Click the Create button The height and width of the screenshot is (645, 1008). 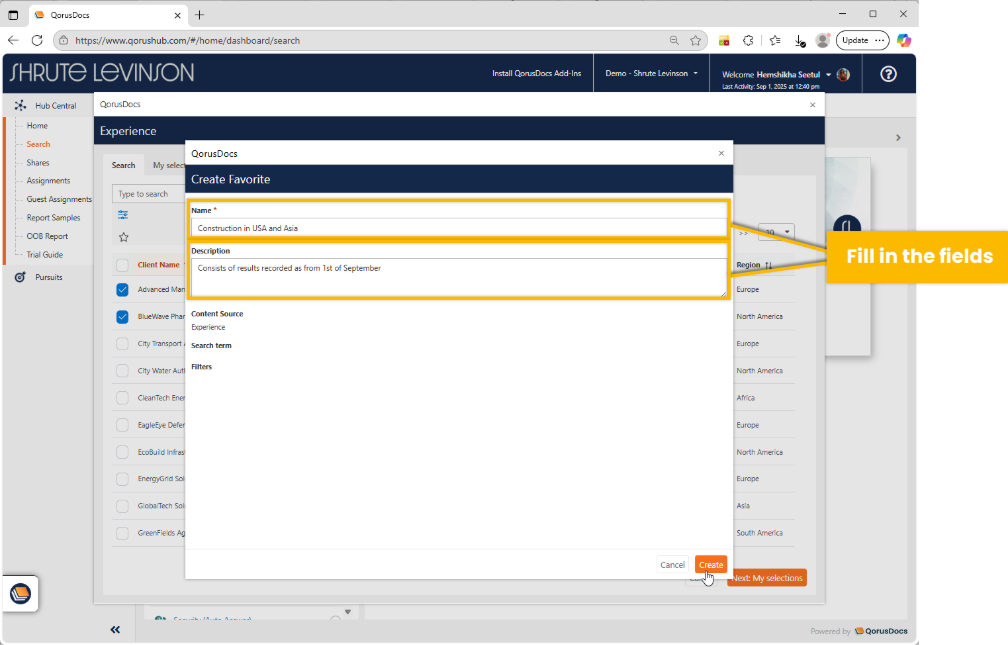coord(710,565)
